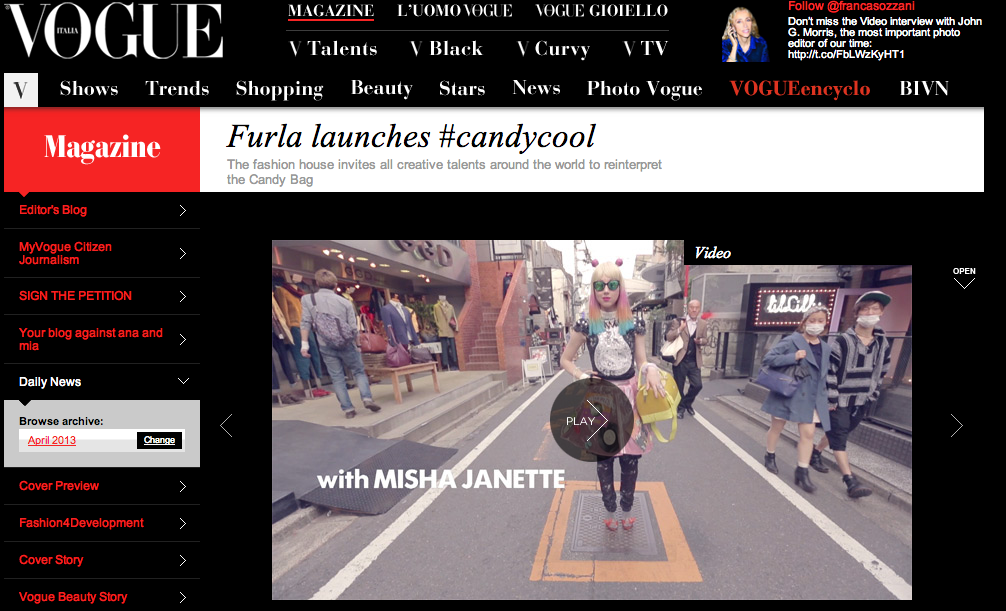The image size is (1006, 611).
Task: Click the OPEN chevron icon
Action: tap(964, 283)
